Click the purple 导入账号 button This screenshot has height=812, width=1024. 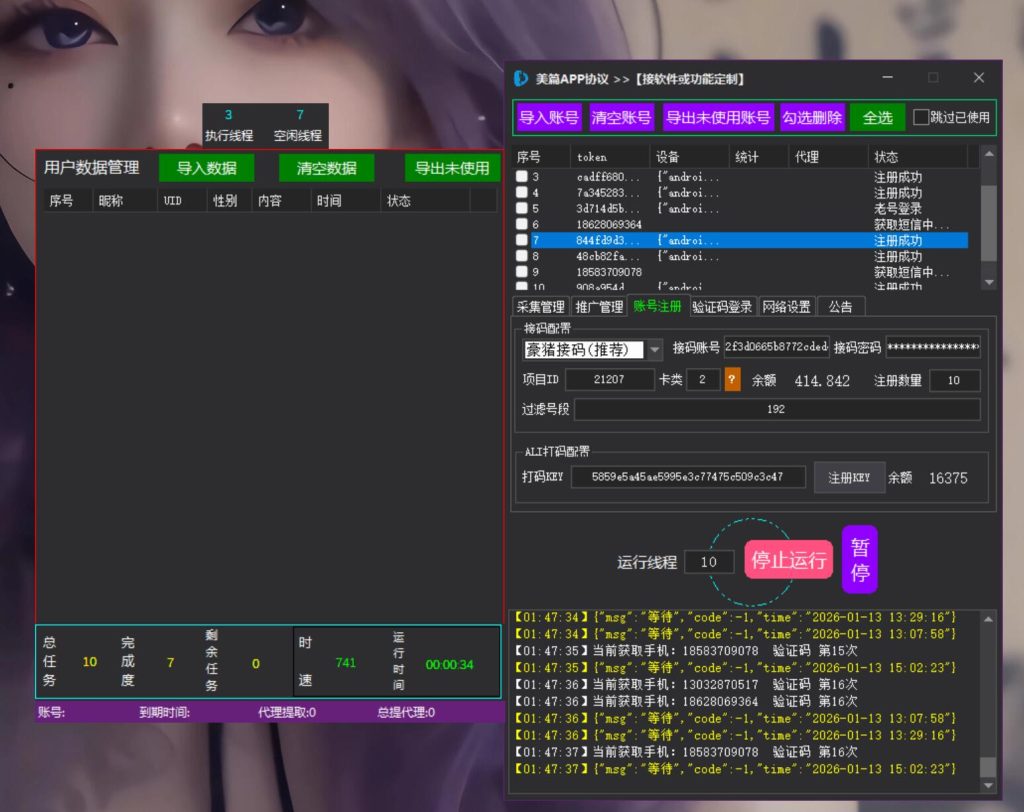click(x=549, y=117)
